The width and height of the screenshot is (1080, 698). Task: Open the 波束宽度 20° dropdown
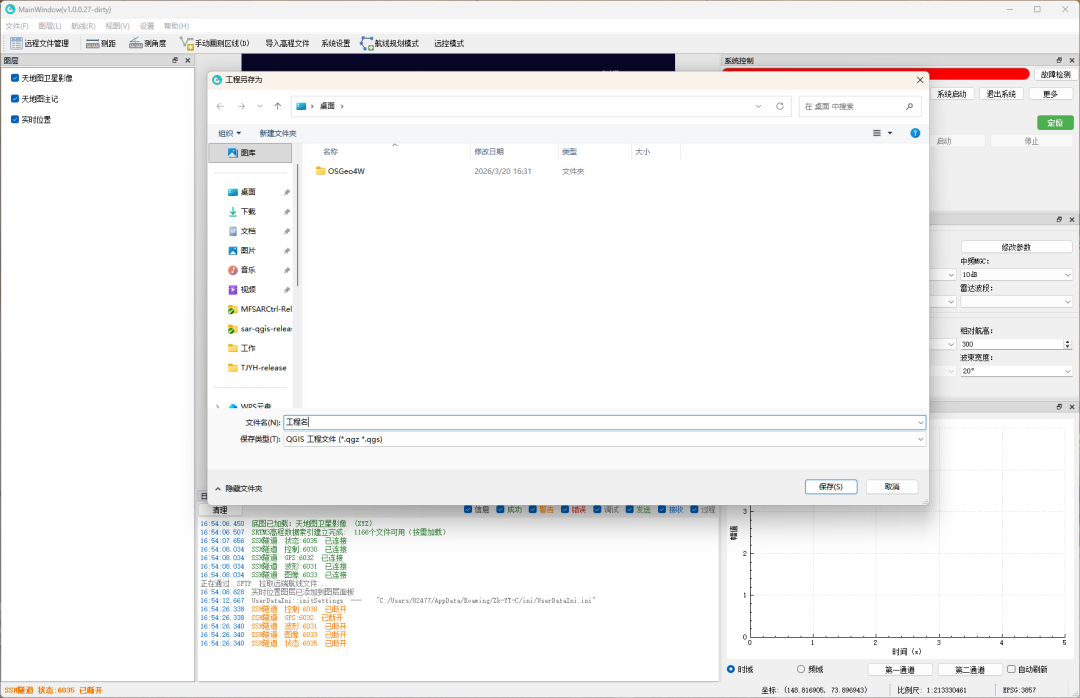1016,371
